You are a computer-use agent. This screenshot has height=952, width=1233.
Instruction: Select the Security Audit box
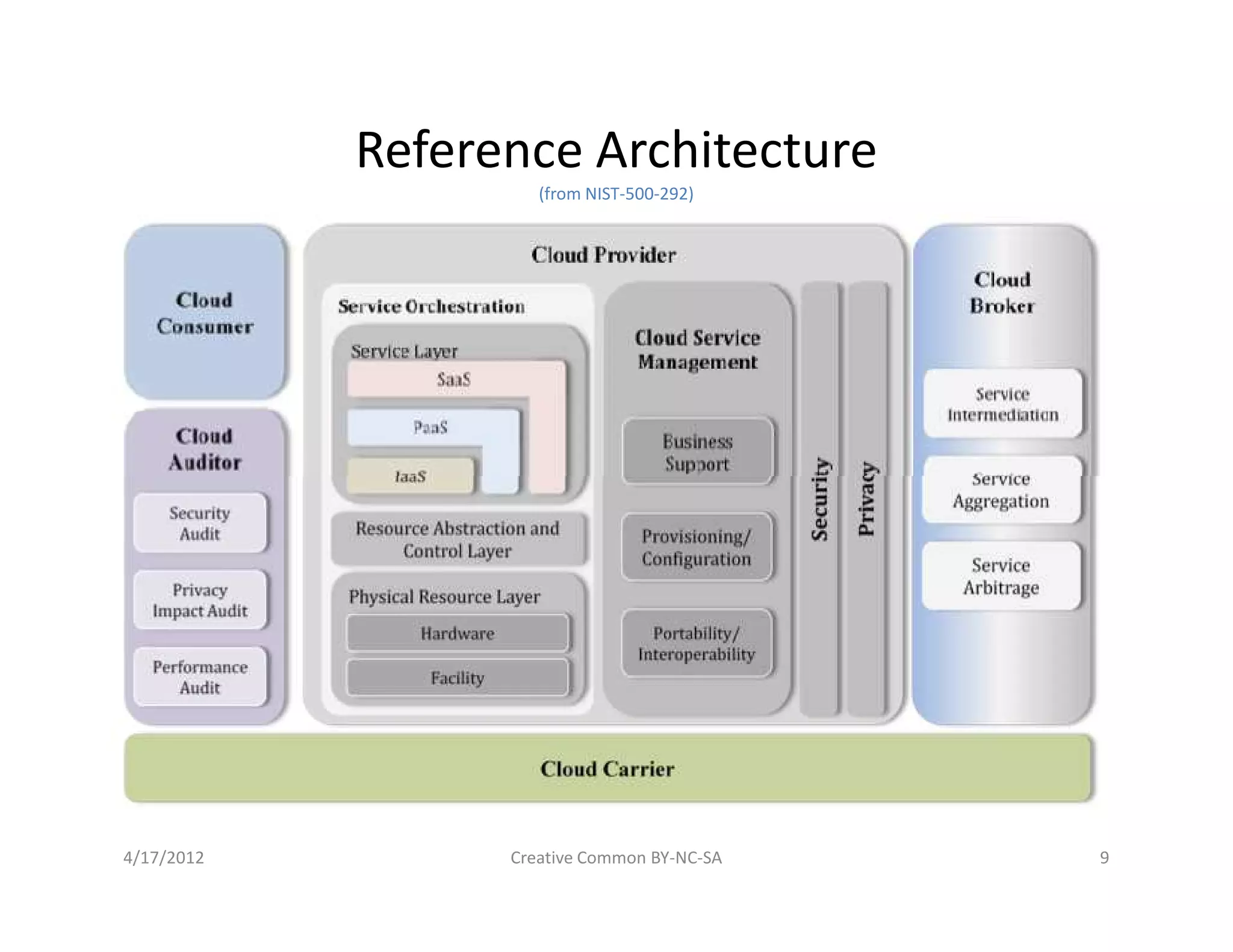coord(200,523)
